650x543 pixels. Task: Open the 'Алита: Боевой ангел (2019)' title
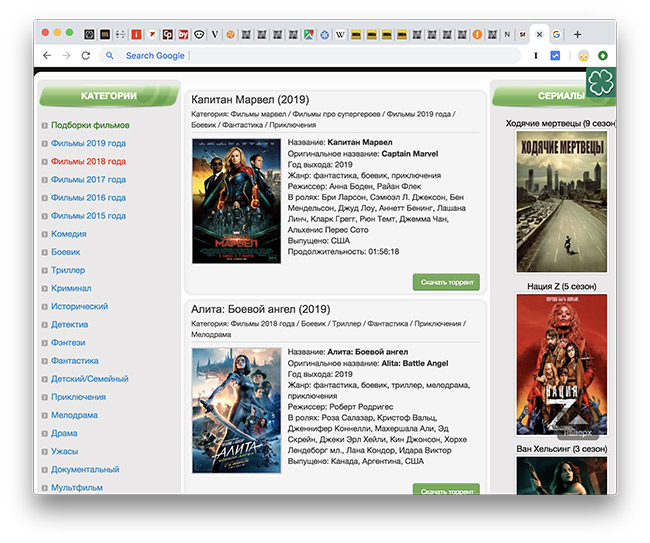coord(260,310)
